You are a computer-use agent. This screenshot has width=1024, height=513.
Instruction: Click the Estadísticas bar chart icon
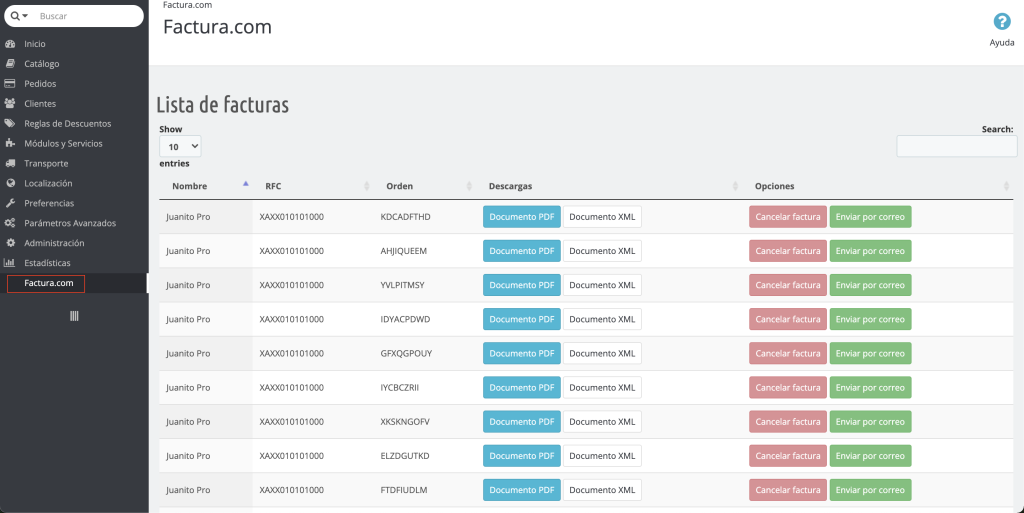click(10, 263)
